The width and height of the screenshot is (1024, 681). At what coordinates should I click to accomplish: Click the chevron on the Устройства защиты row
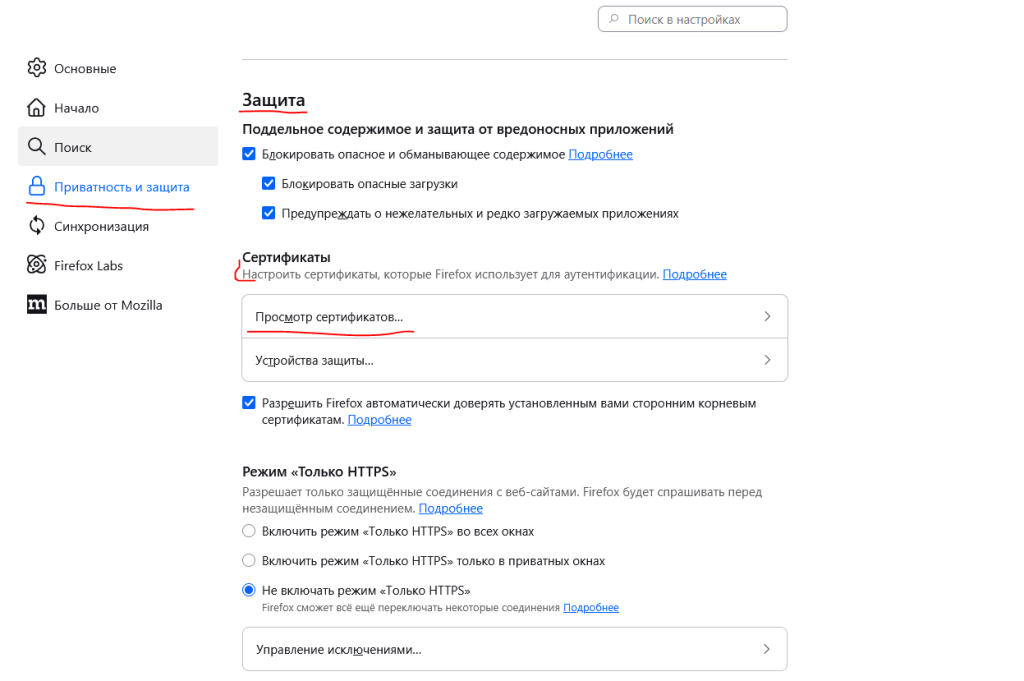click(x=767, y=360)
